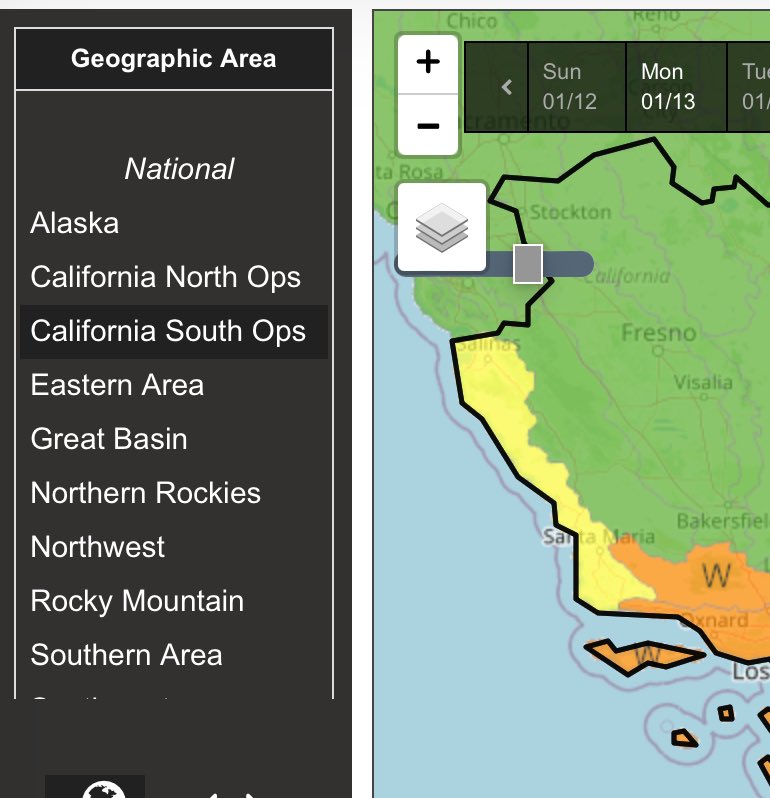Choose California South Ops area

pos(174,331)
